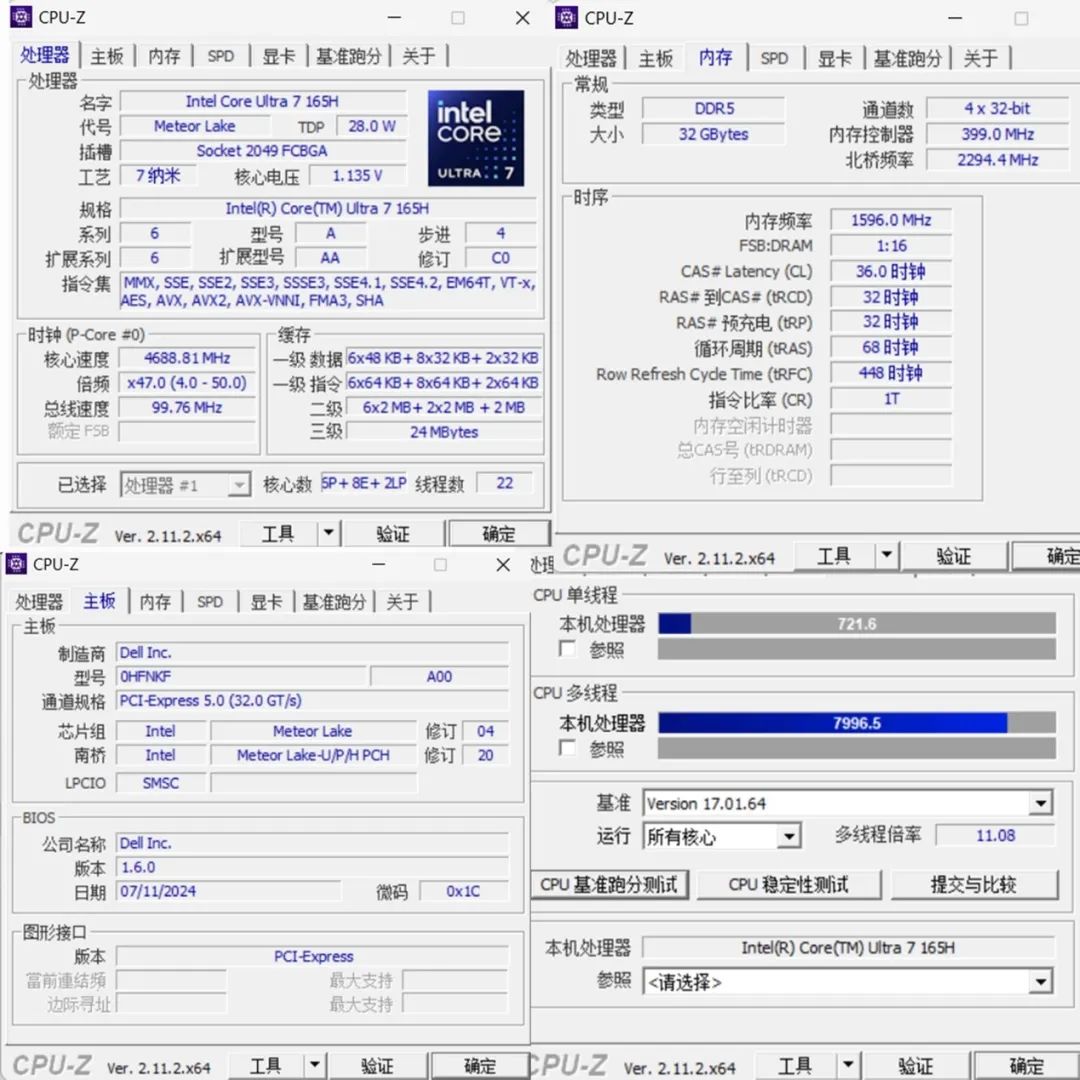Screen dimensions: 1080x1080
Task: Select 关于 tab in processor window
Action: (419, 56)
